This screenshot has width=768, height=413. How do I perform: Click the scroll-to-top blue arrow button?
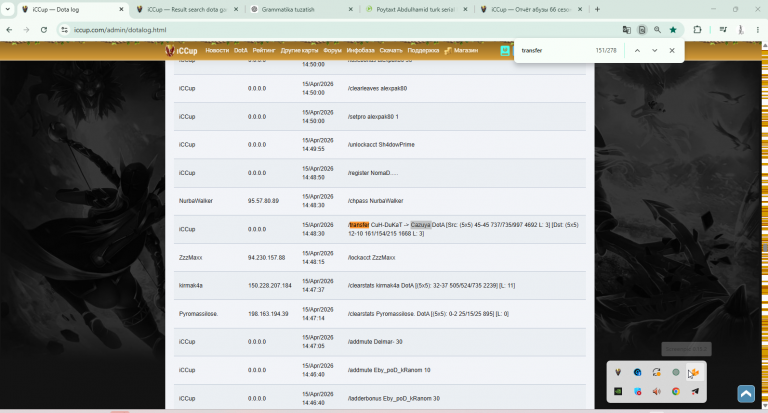point(746,394)
